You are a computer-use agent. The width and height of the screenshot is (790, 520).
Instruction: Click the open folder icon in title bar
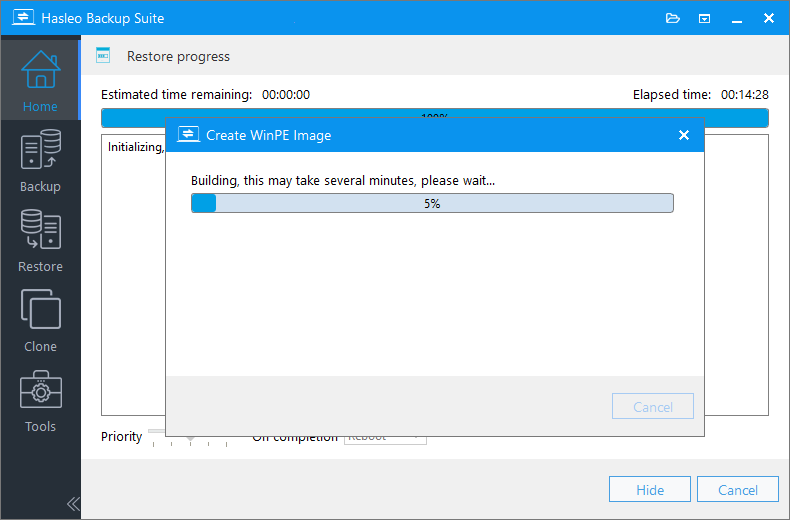673,19
